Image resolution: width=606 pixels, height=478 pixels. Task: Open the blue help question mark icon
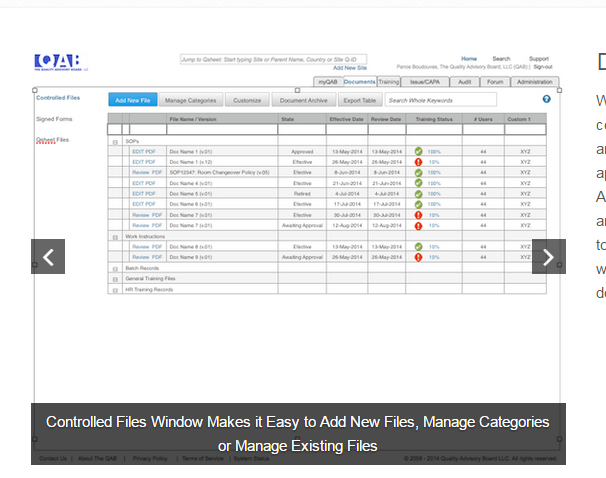[x=546, y=99]
